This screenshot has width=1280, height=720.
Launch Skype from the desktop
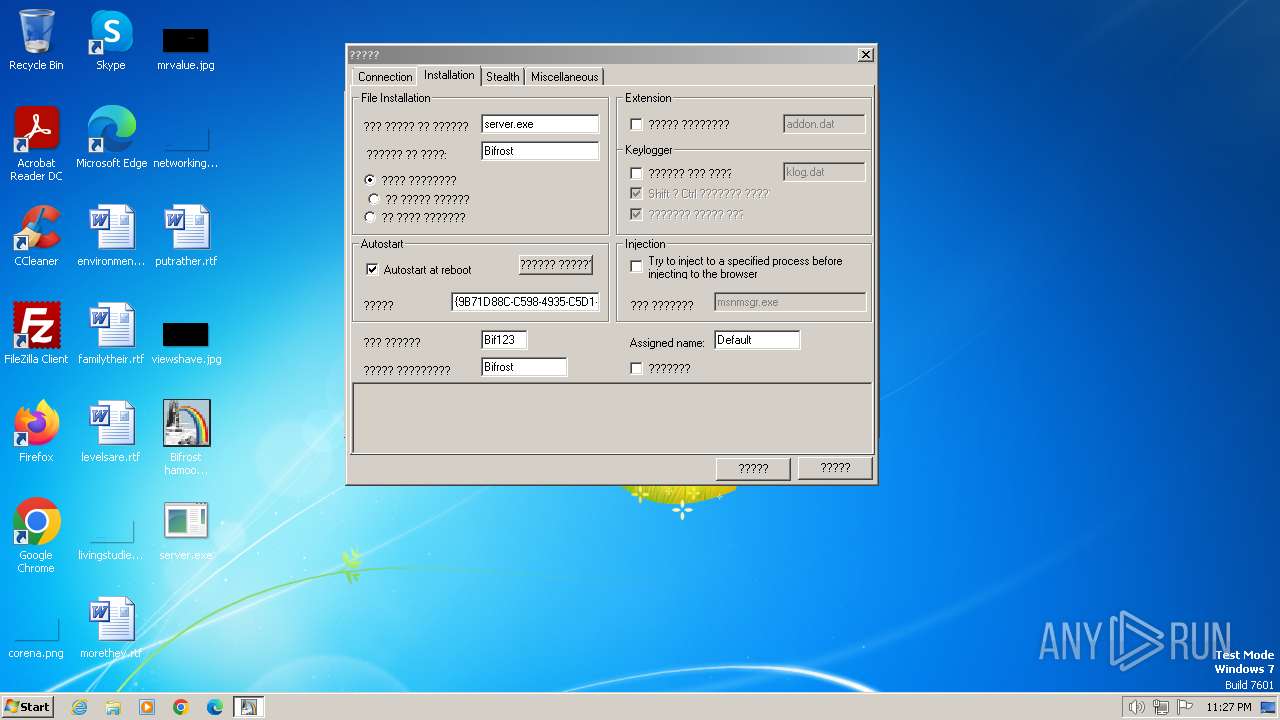pos(110,41)
